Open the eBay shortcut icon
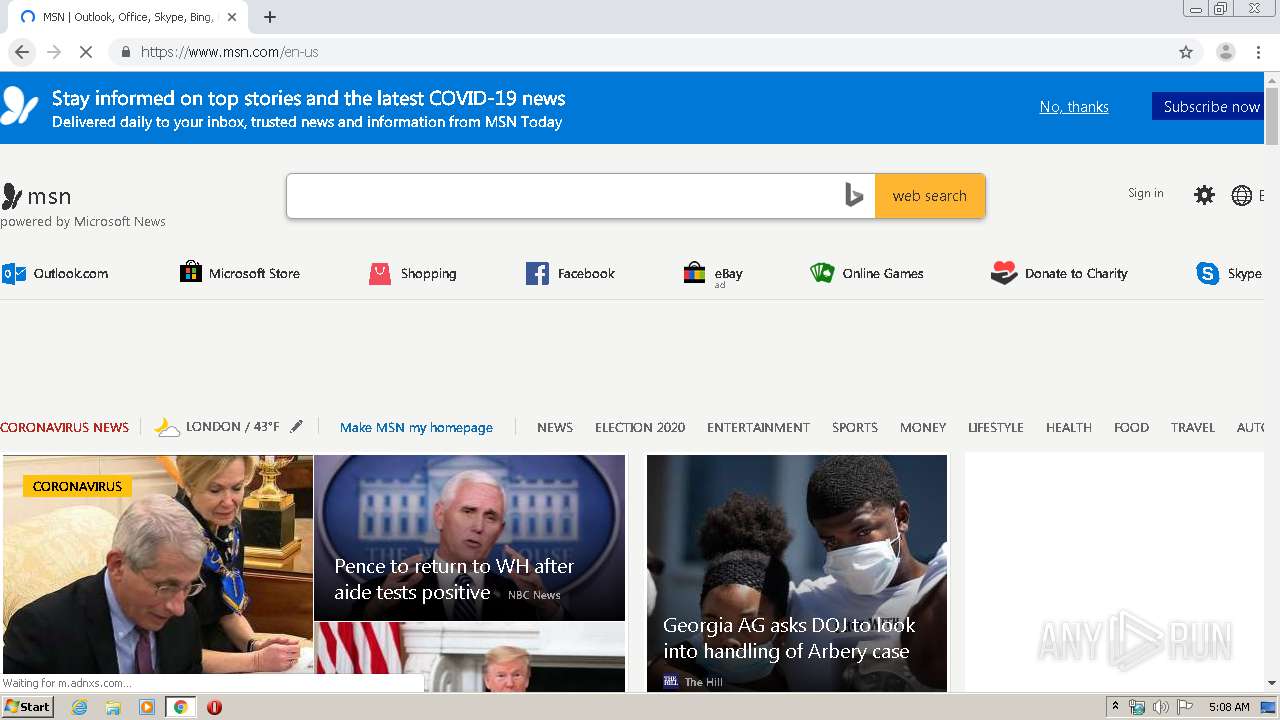 click(x=694, y=273)
